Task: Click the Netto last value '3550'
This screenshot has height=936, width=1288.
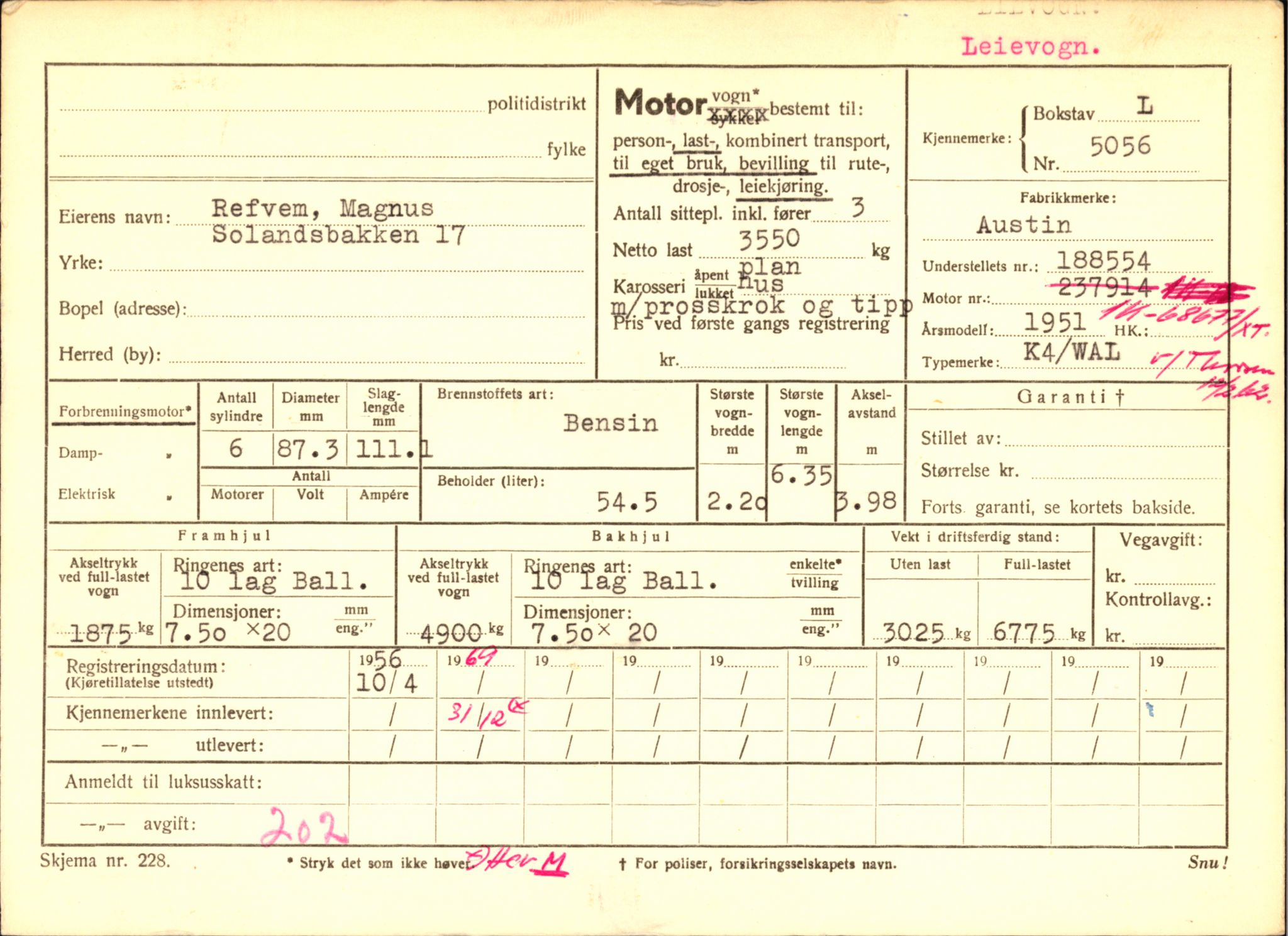Action: click(769, 239)
